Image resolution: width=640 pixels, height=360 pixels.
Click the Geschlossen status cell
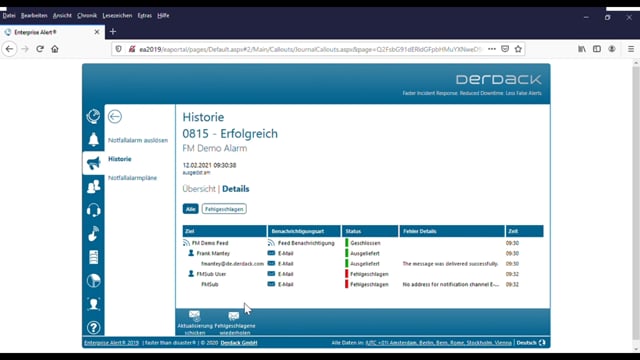point(365,243)
